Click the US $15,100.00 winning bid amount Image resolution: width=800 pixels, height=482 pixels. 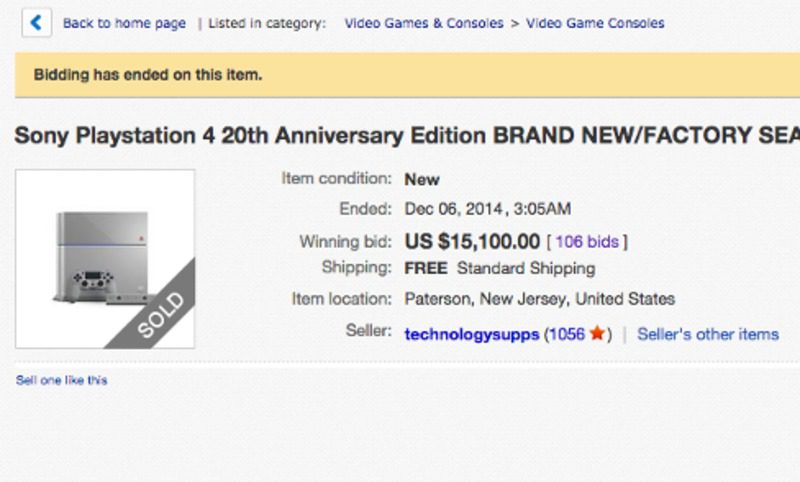coord(472,241)
